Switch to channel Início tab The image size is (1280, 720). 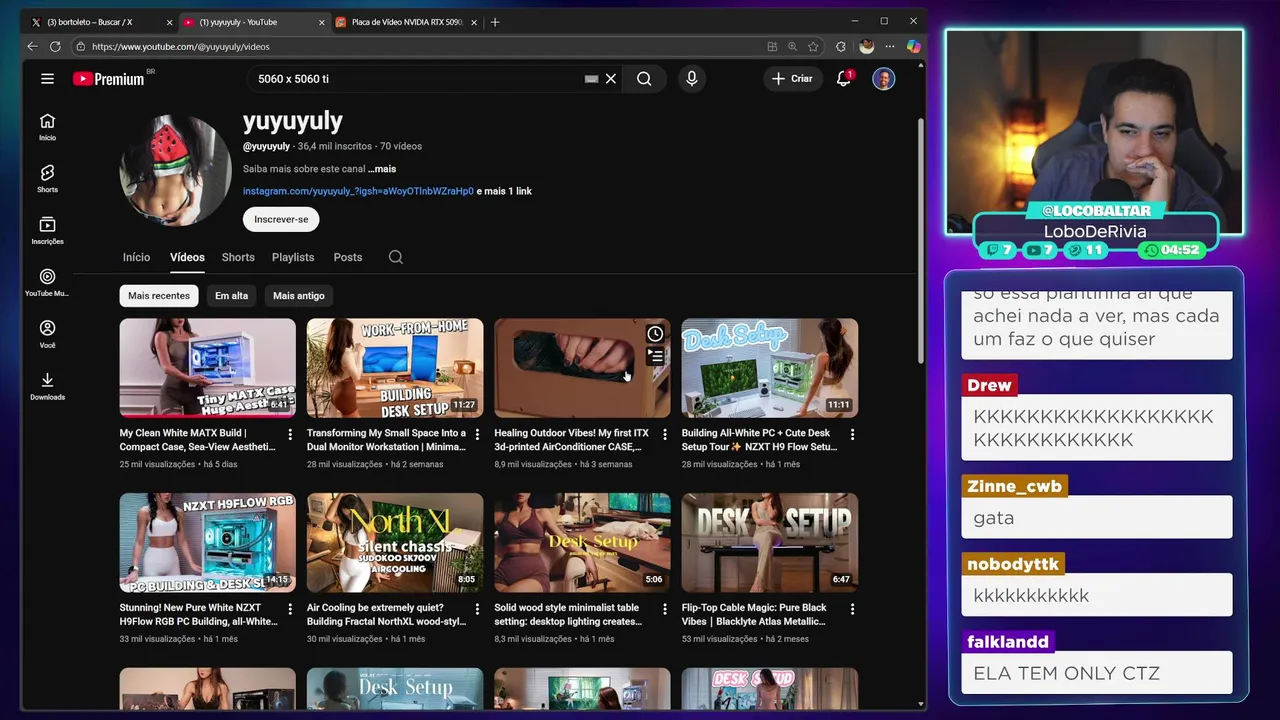[x=136, y=257]
